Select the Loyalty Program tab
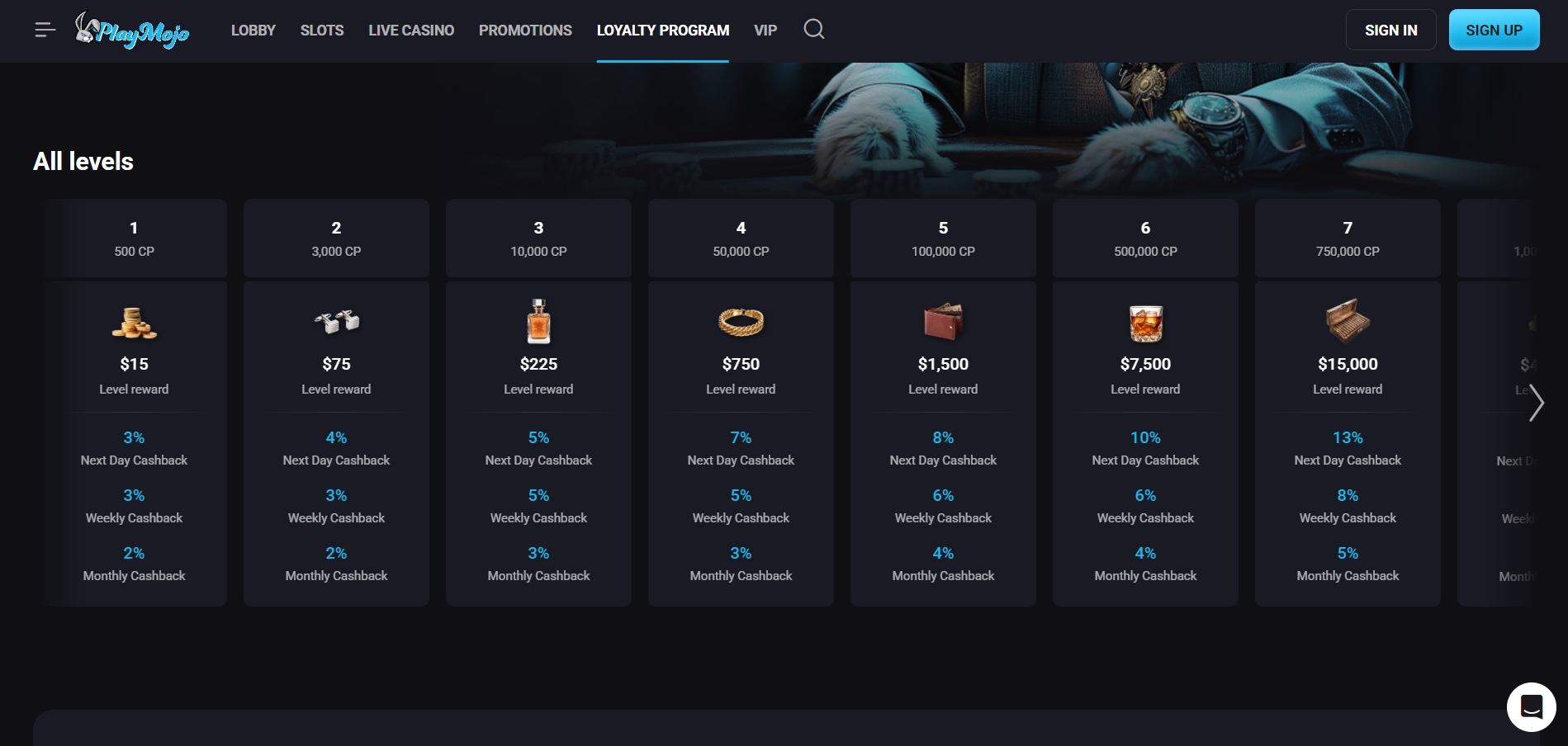Screen dimensions: 1568x746 coord(662,31)
